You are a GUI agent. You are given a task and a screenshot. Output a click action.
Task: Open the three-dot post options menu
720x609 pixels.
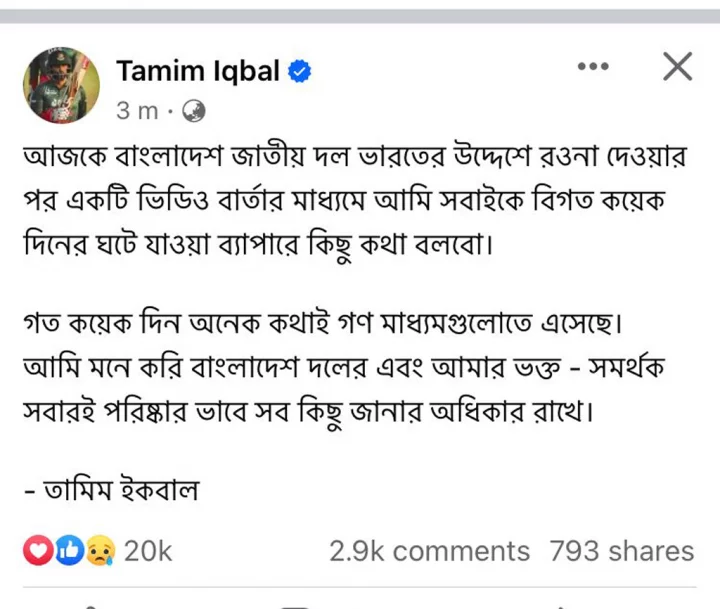(x=593, y=67)
